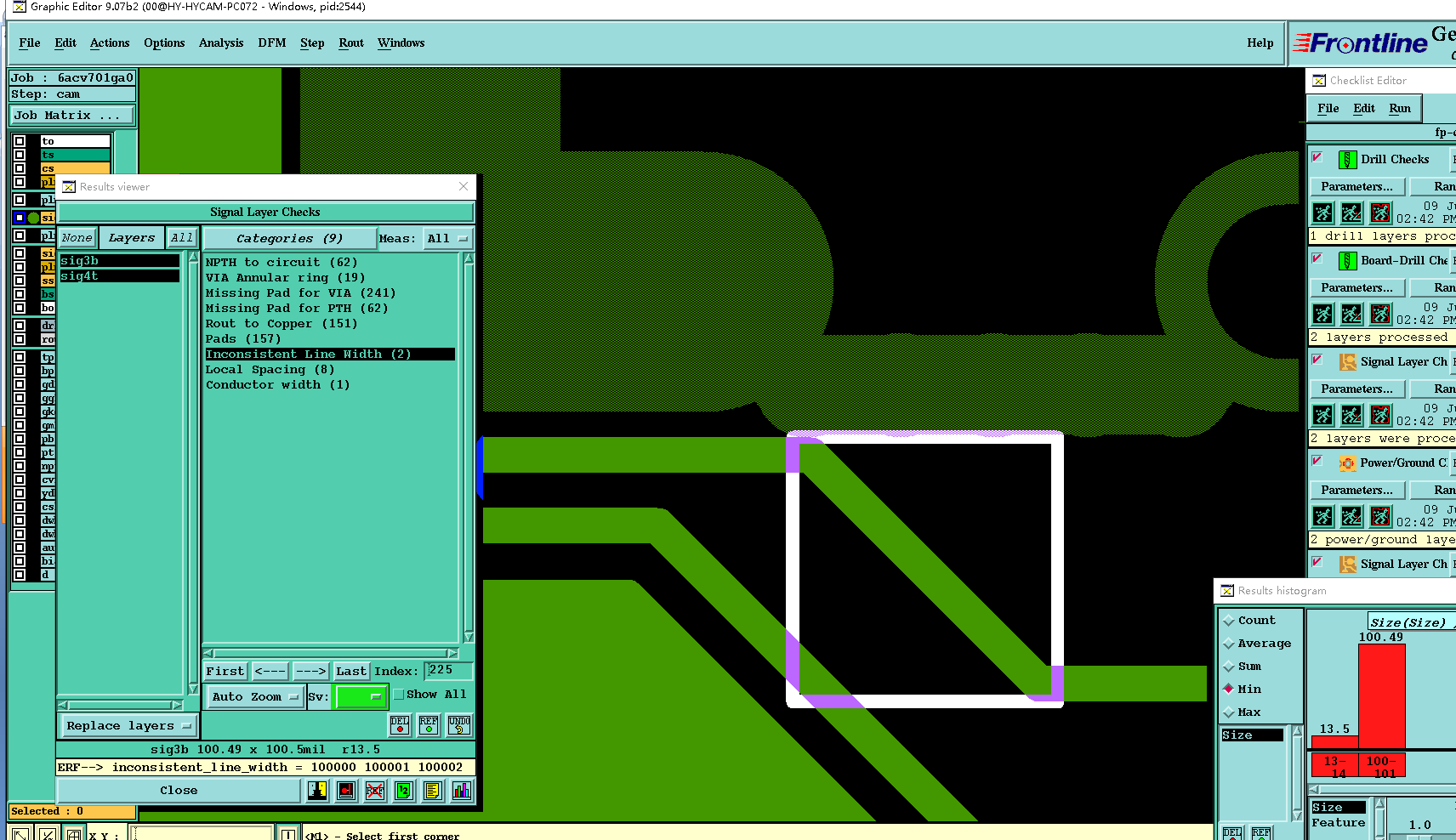Open the Run menu in Checklist Editor
This screenshot has height=840, width=1456.
pos(1400,108)
